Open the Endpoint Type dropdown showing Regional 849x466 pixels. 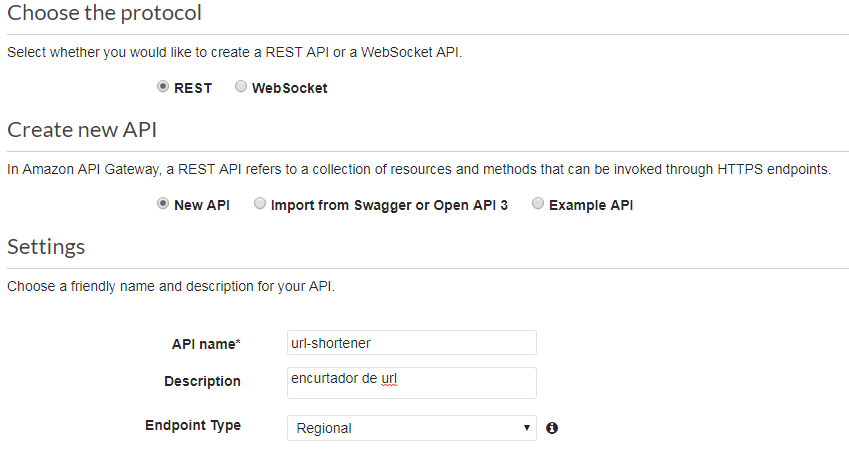[411, 428]
